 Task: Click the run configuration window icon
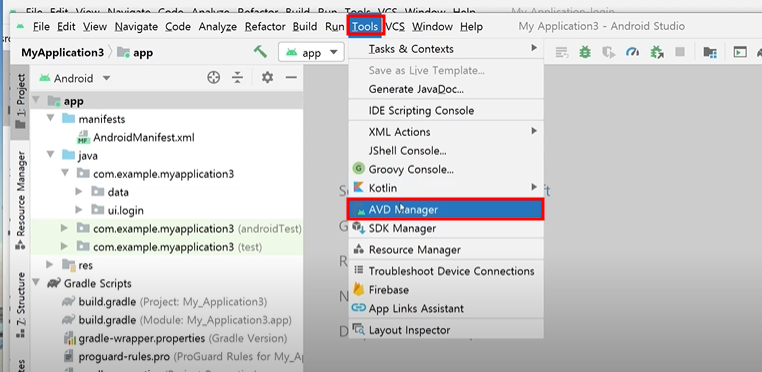[x=740, y=52]
